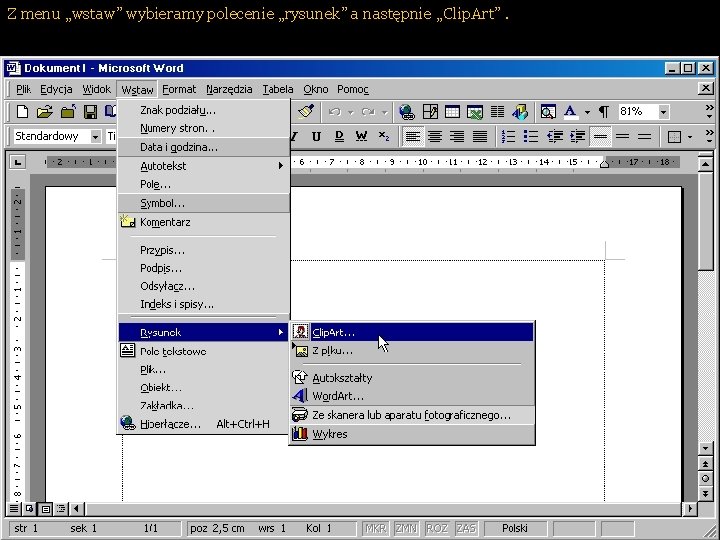Expand more standard toolbar buttons chevron
The height and width of the screenshot is (540, 720).
[709, 111]
